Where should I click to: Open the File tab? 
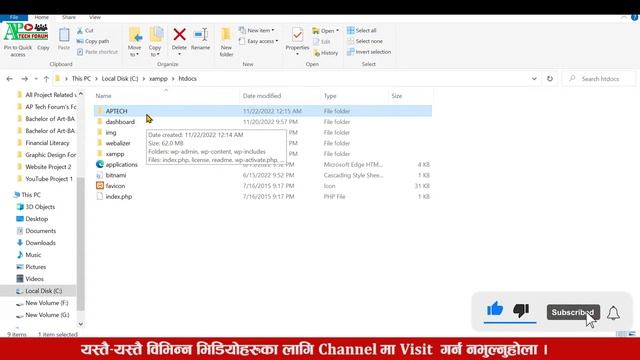(x=14, y=18)
